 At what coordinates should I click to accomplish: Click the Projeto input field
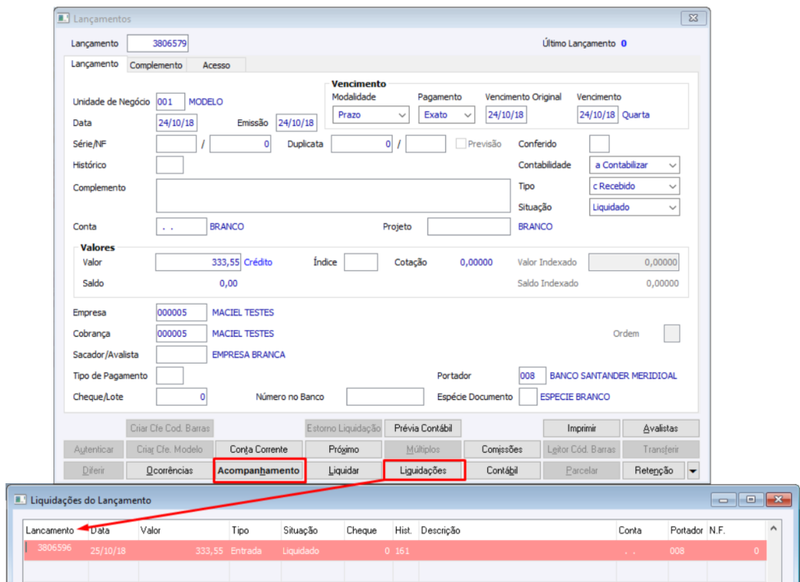coord(469,226)
